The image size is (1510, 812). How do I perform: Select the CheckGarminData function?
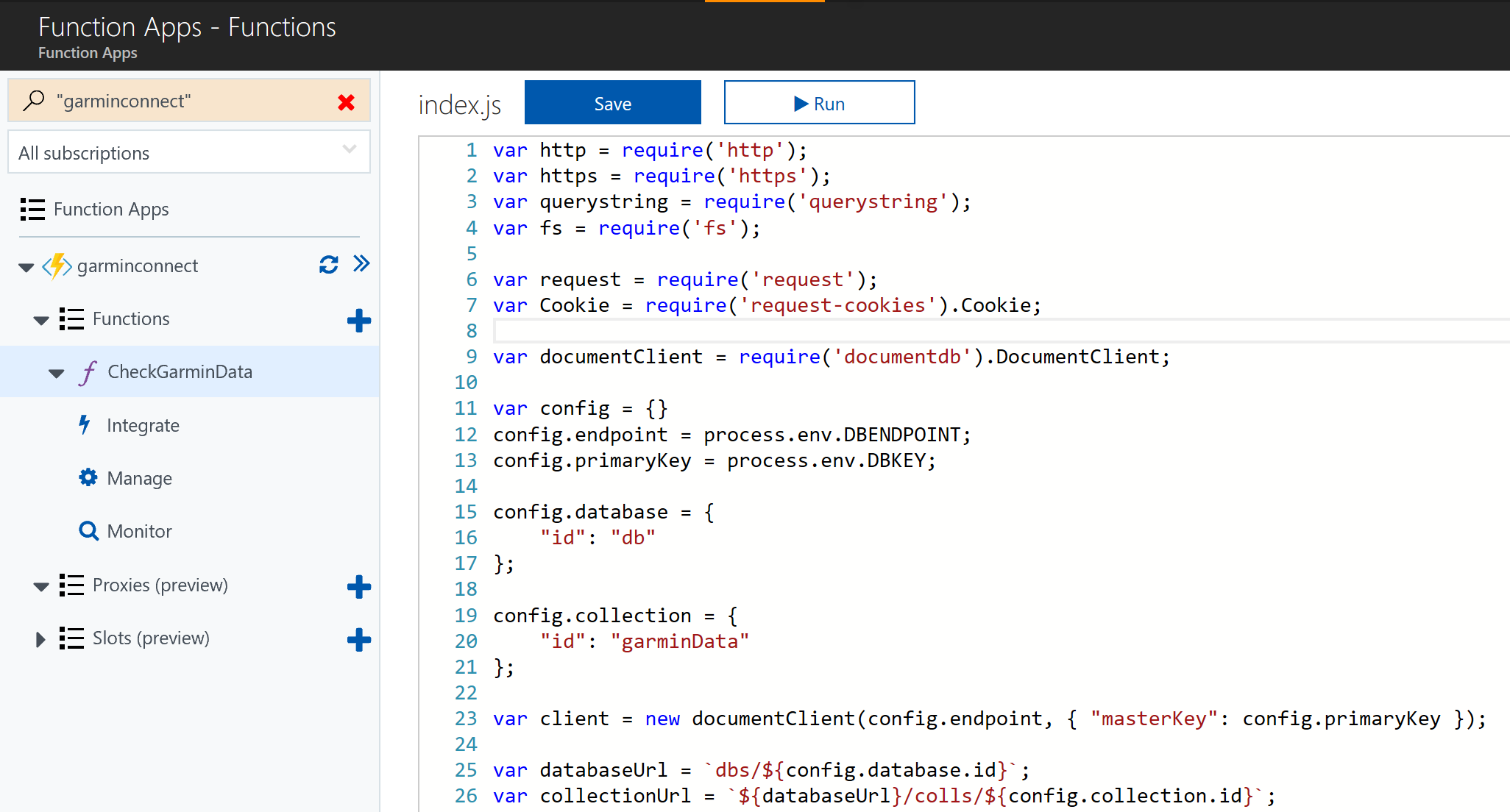point(180,371)
